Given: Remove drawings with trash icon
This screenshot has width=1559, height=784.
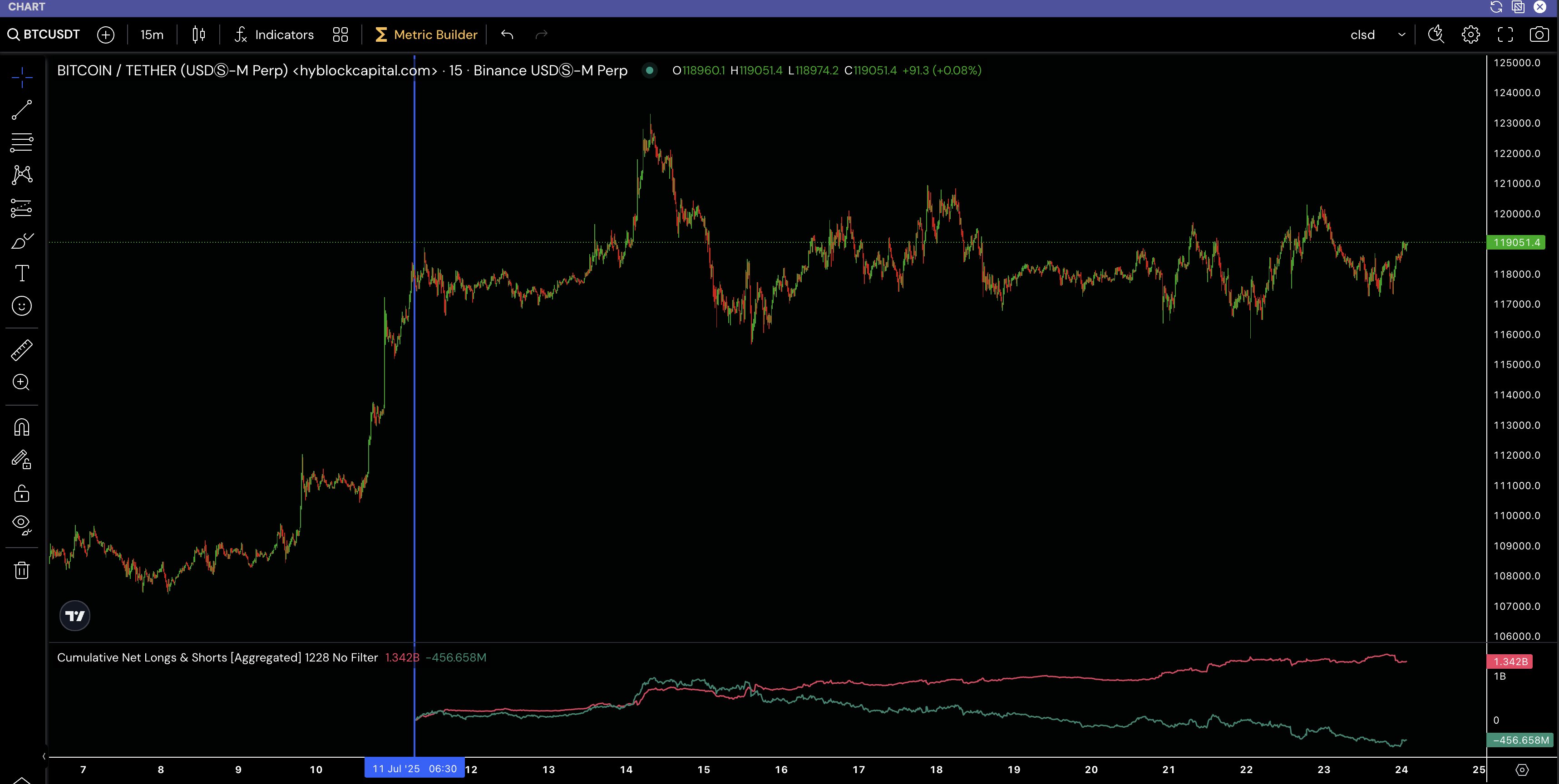Looking at the screenshot, I should click(x=22, y=570).
